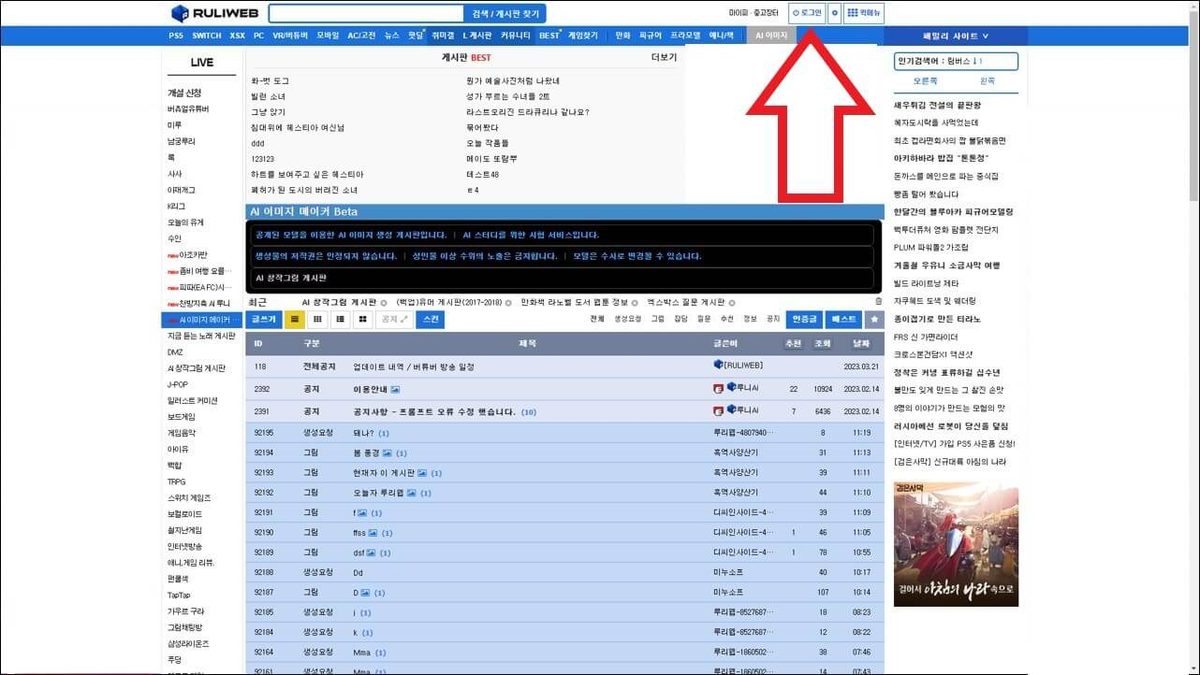
Task: Open the 럭메뉴 grid menu
Action: pyautogui.click(x=864, y=13)
